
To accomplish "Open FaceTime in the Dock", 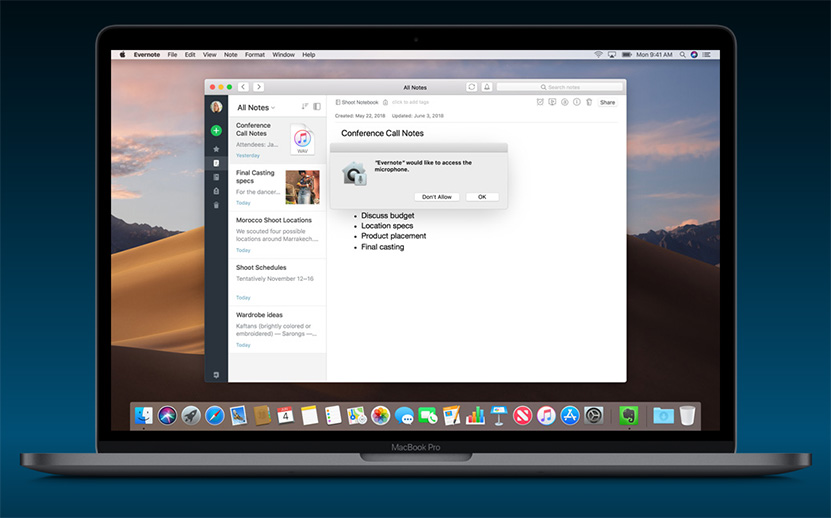I will (428, 416).
